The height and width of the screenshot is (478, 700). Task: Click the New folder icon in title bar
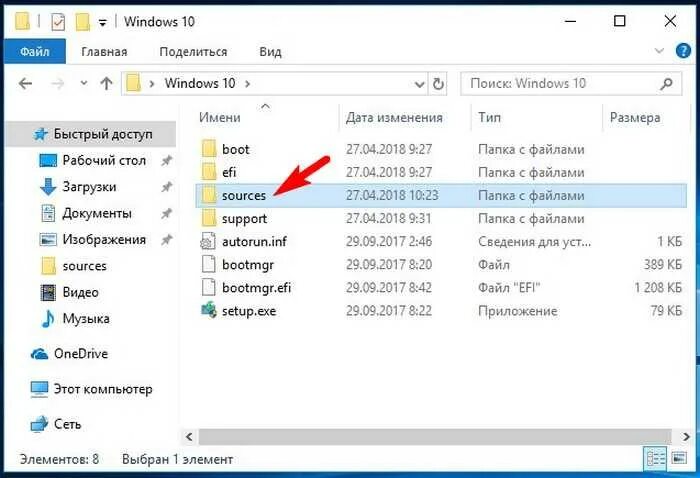tap(83, 21)
